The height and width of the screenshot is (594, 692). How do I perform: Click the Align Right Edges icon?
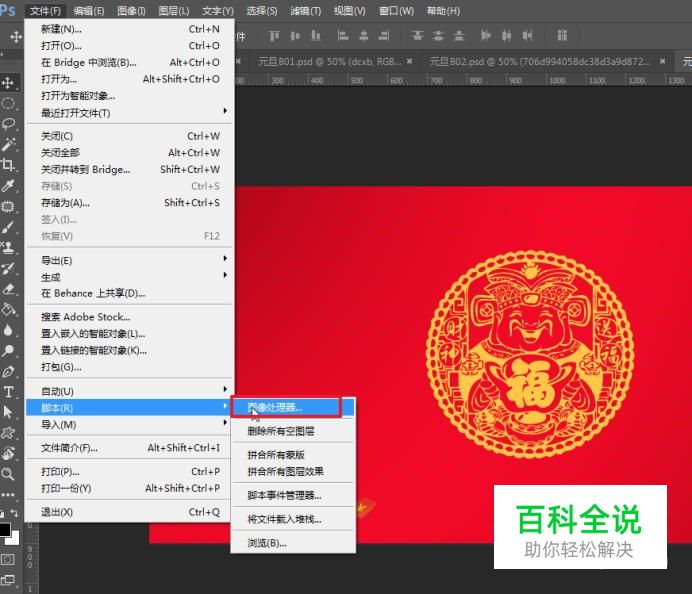(x=384, y=36)
